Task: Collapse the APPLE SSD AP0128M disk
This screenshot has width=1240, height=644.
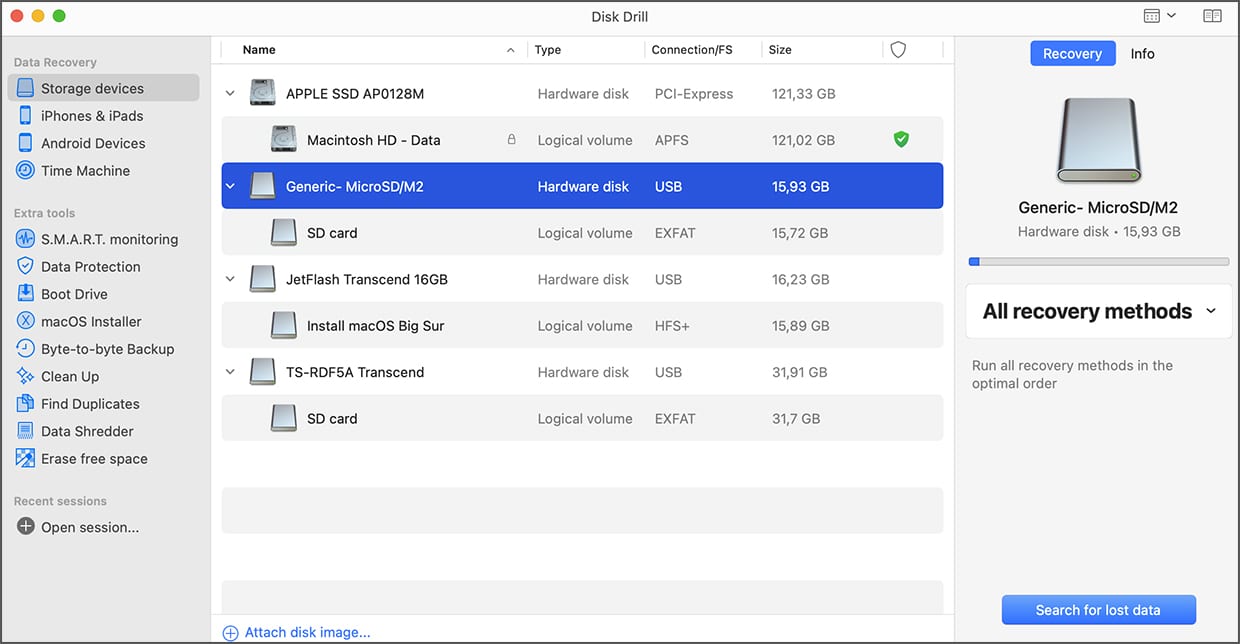Action: 230,94
